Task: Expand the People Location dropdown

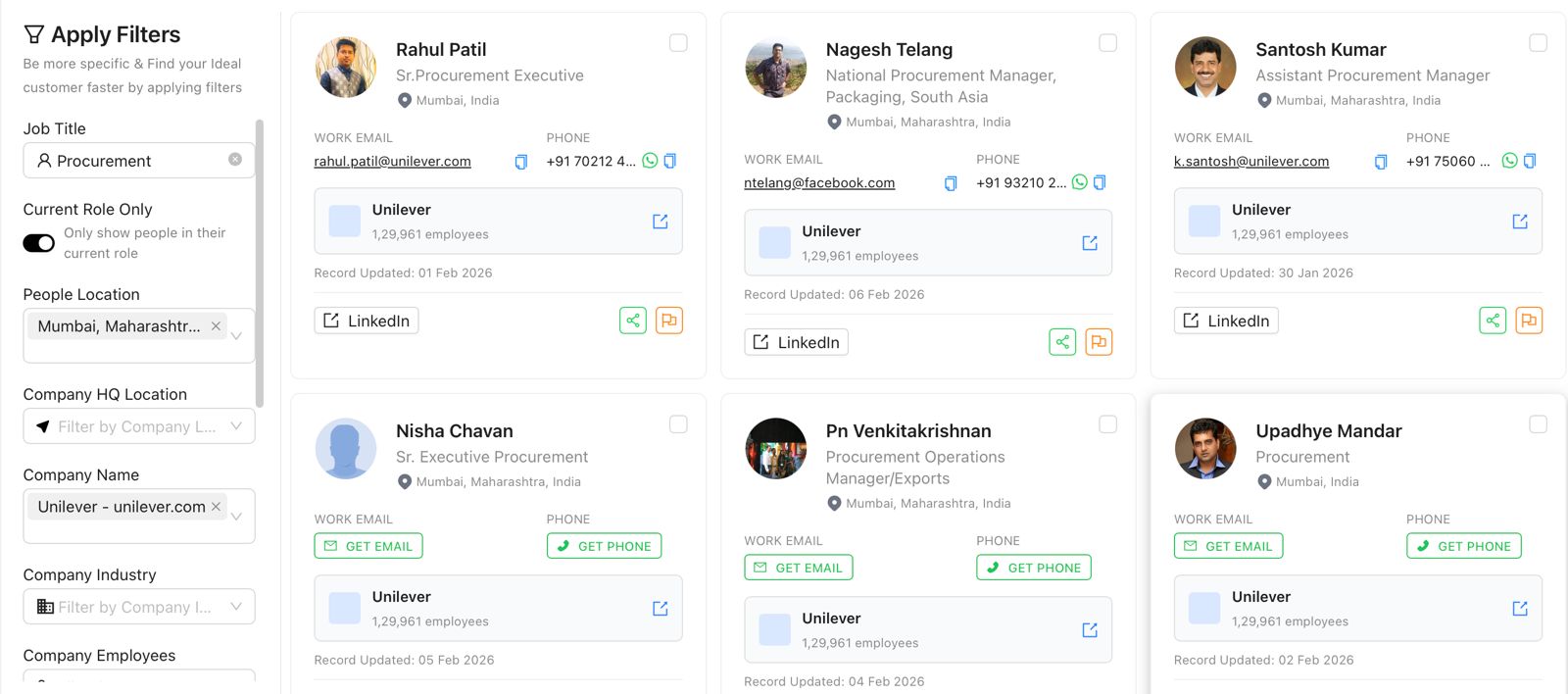Action: coord(236,335)
